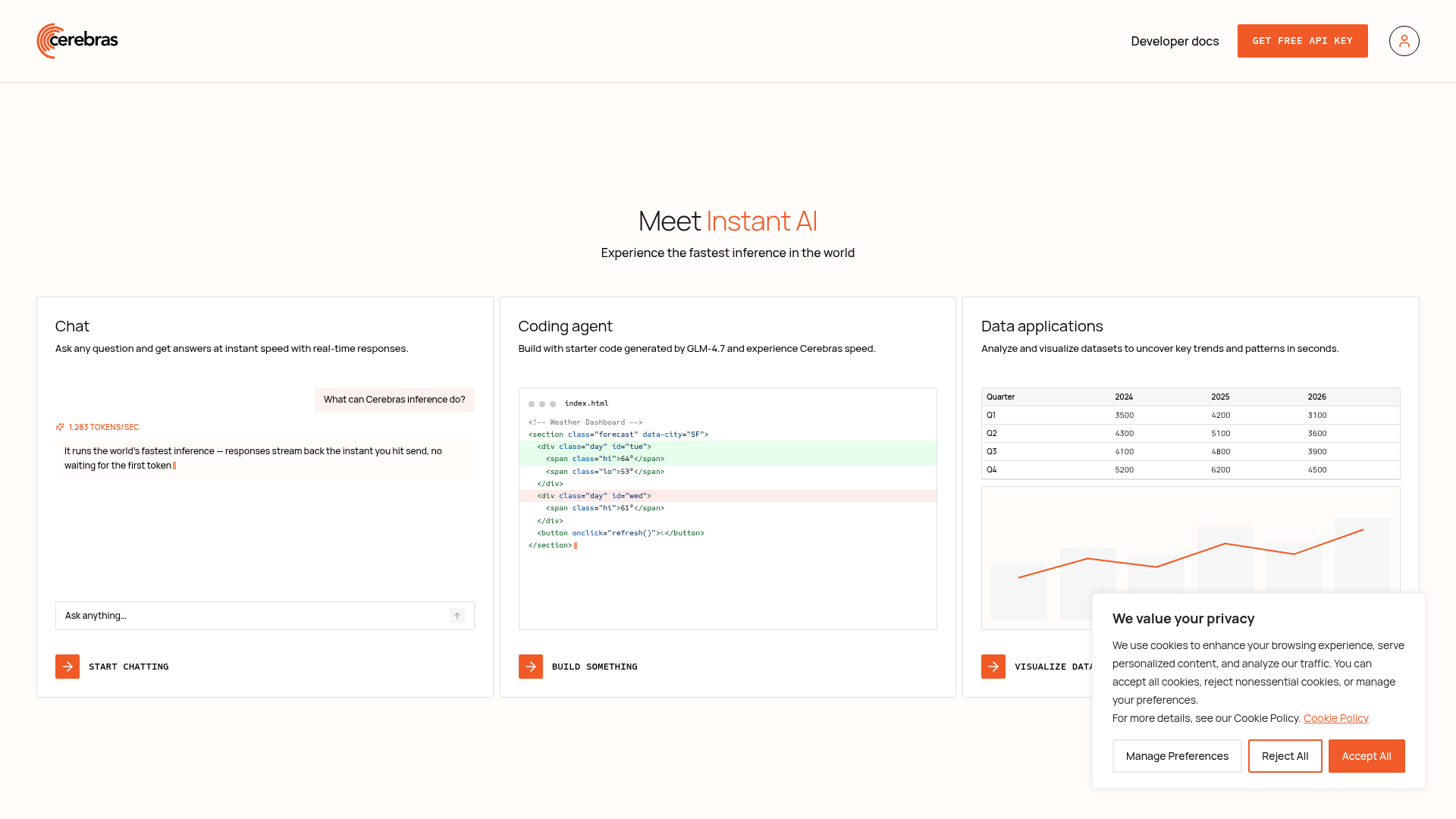Click Accept All cookies button
The width and height of the screenshot is (1456, 819).
(x=1367, y=756)
